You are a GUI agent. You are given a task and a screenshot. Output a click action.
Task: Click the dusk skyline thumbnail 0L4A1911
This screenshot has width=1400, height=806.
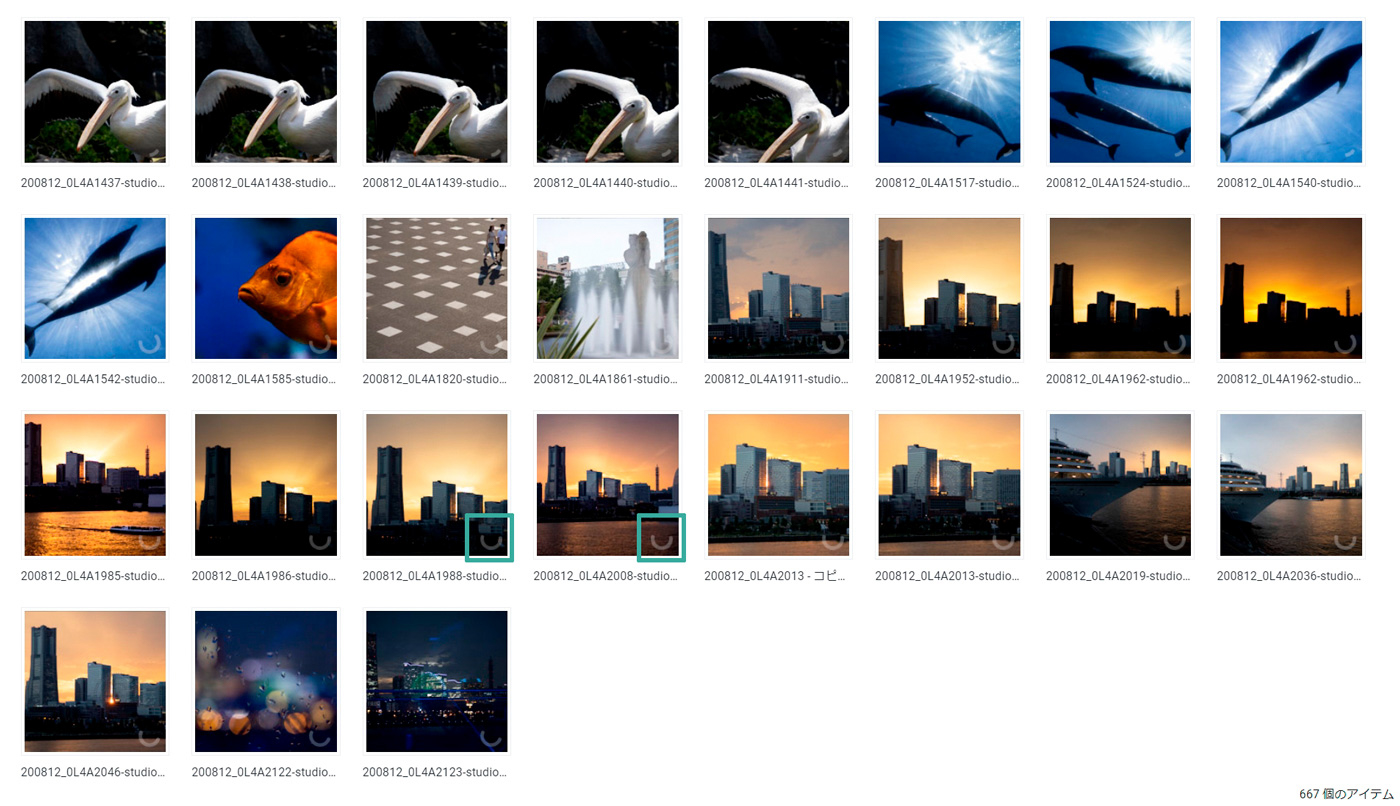[779, 288]
